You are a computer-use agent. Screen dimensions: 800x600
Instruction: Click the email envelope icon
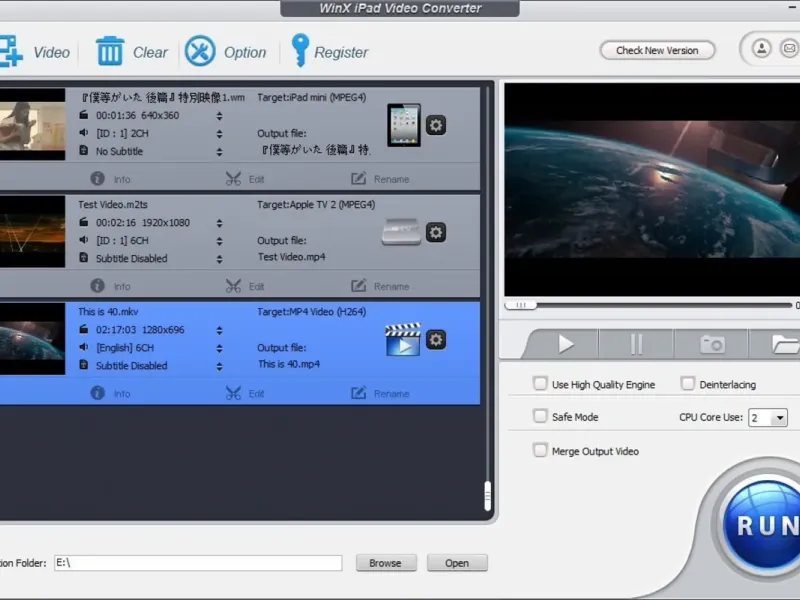tap(789, 49)
